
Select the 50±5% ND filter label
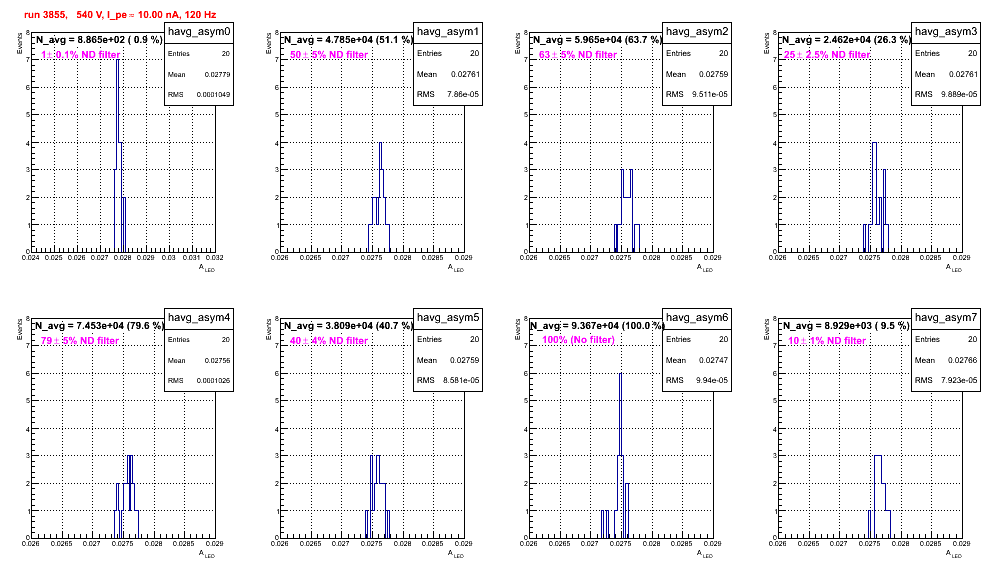(x=329, y=55)
